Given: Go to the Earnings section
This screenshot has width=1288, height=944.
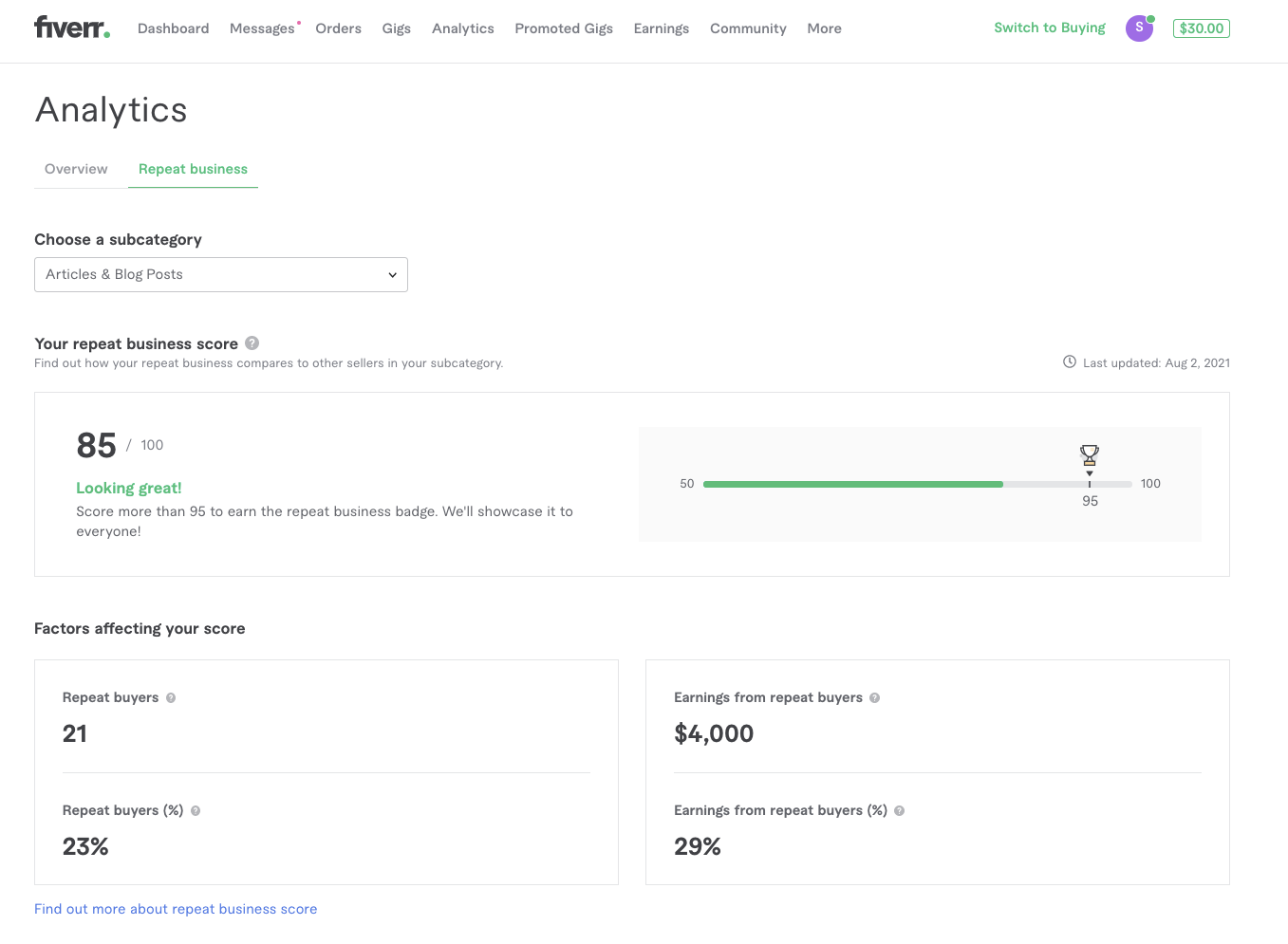Looking at the screenshot, I should point(661,28).
